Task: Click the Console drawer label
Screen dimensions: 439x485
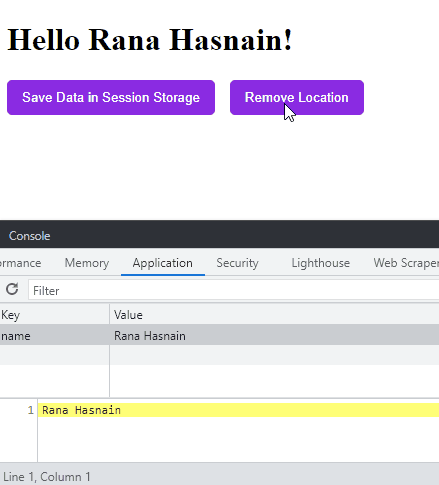Action: click(29, 236)
